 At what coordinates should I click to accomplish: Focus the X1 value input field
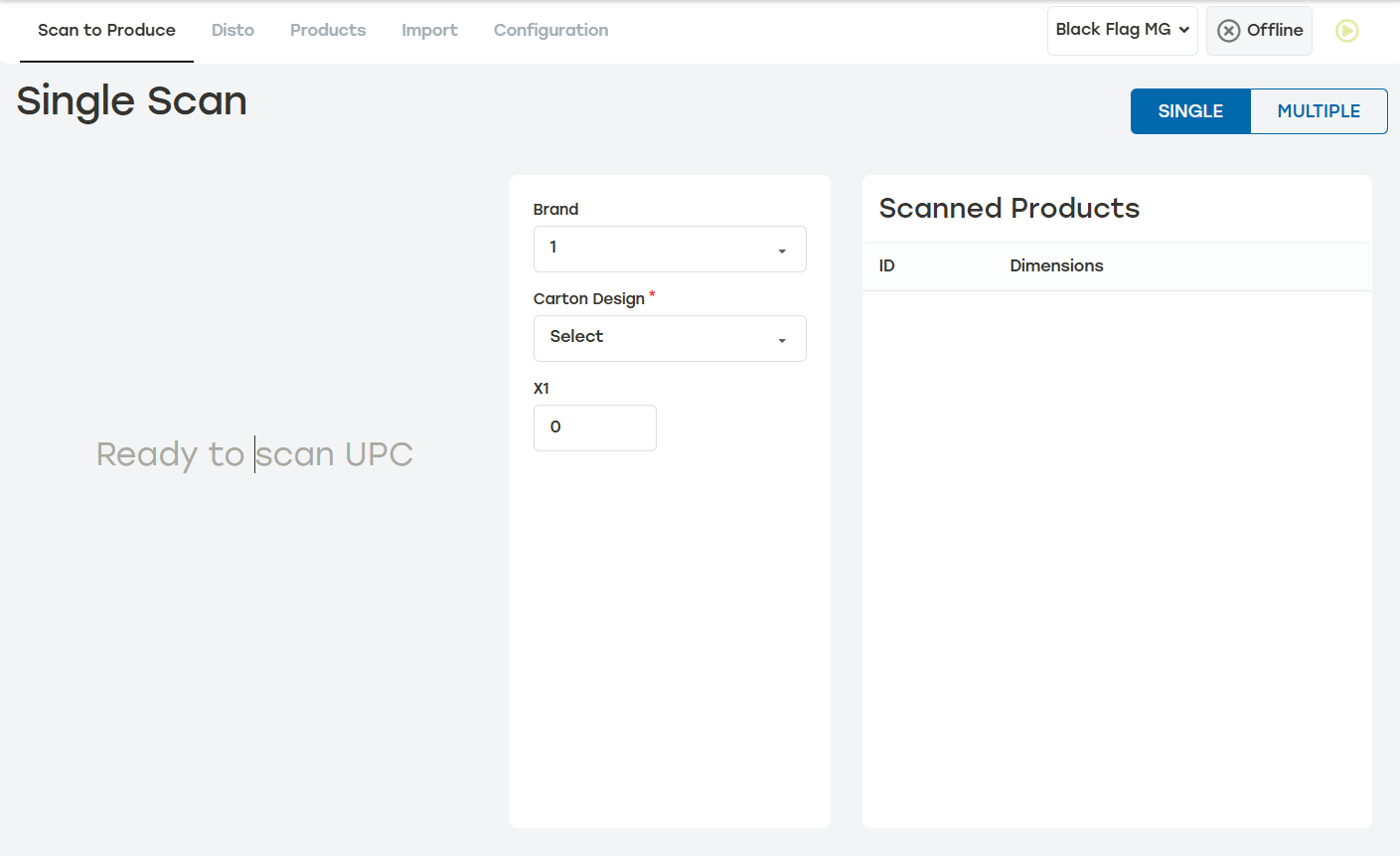tap(594, 428)
